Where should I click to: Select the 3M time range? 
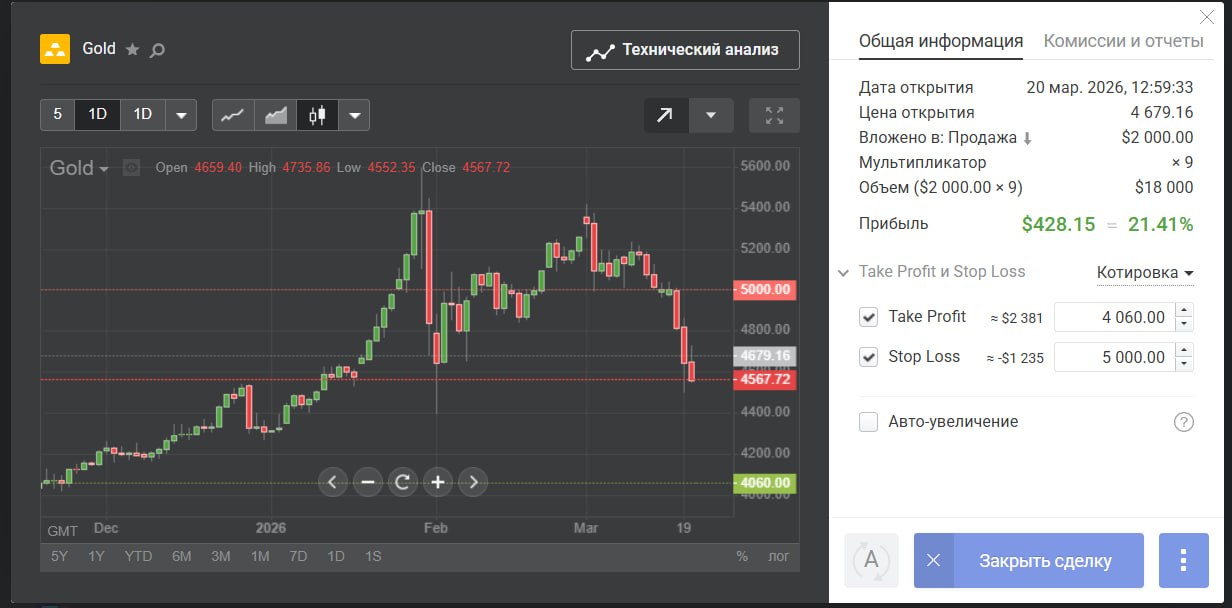coord(220,556)
